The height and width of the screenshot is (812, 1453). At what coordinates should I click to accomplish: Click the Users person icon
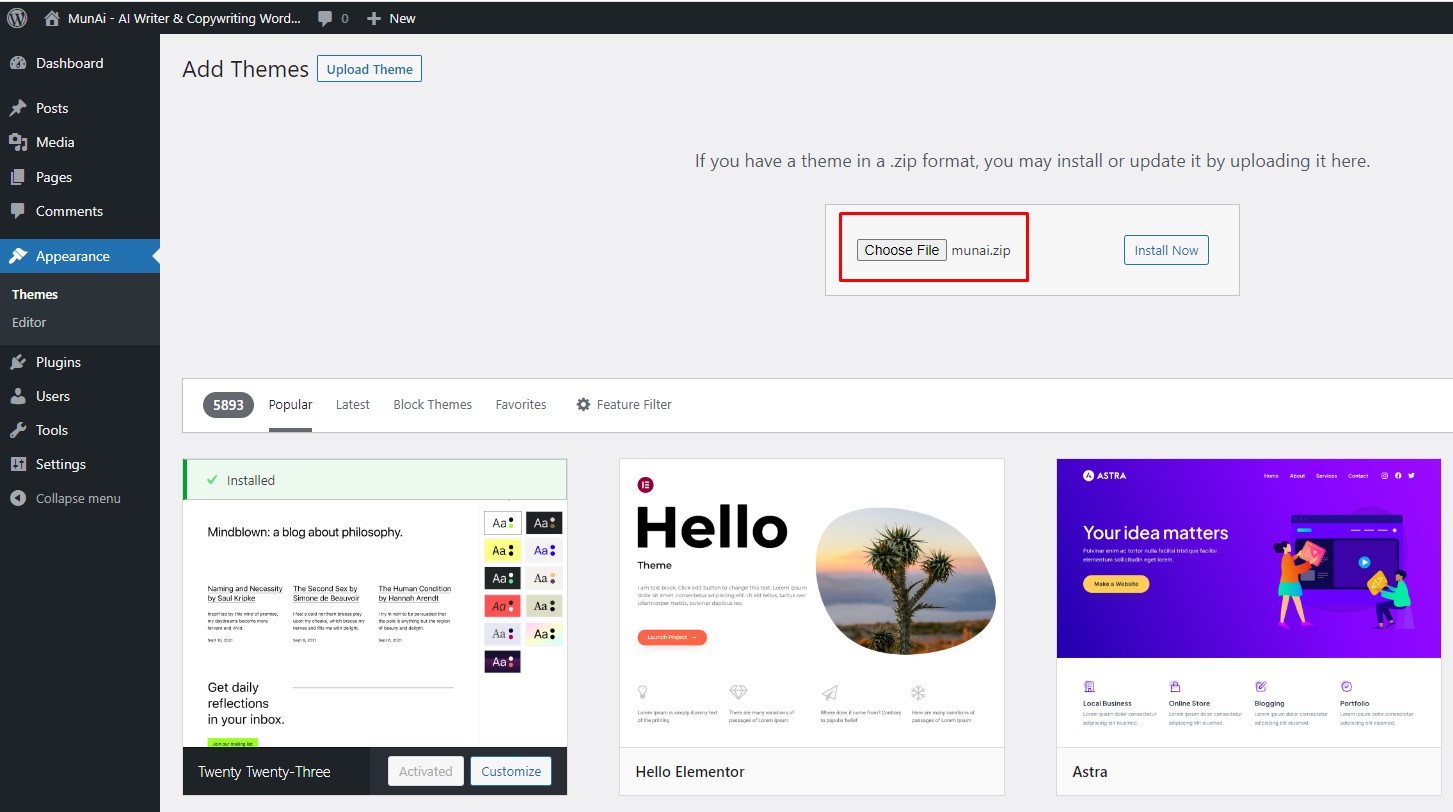coord(18,396)
